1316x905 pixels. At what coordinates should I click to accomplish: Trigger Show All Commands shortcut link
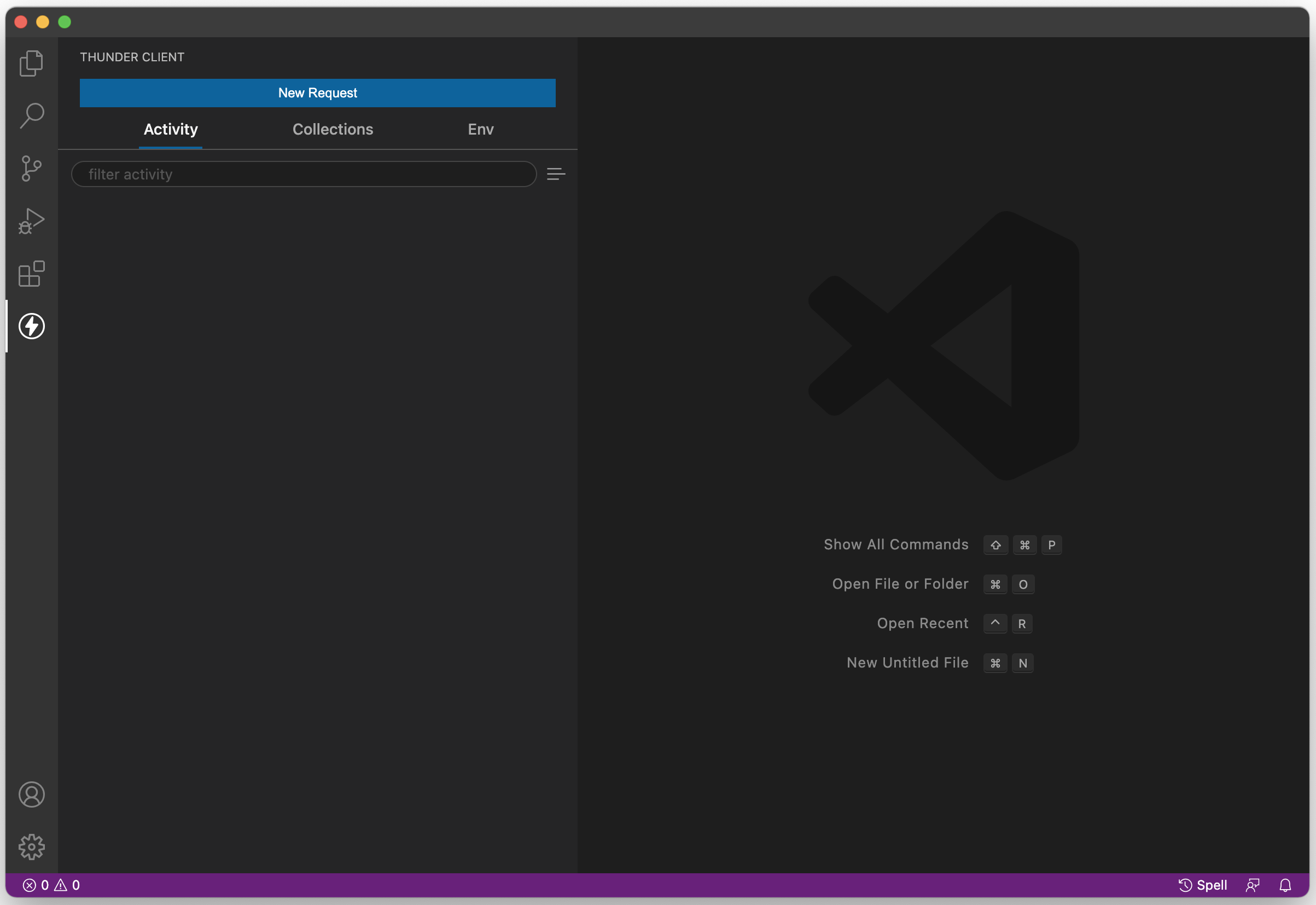click(x=896, y=544)
